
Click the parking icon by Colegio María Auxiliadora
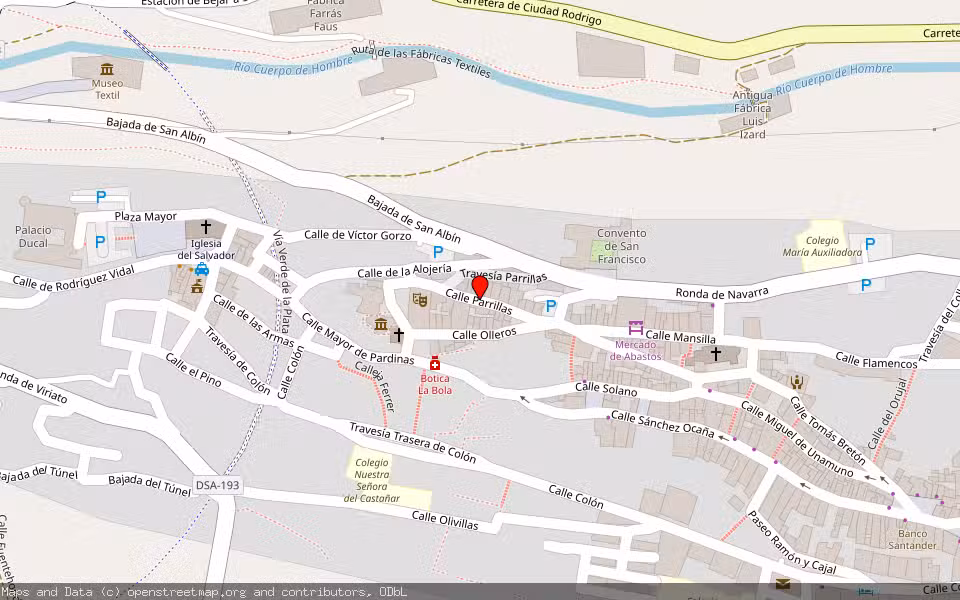(870, 243)
